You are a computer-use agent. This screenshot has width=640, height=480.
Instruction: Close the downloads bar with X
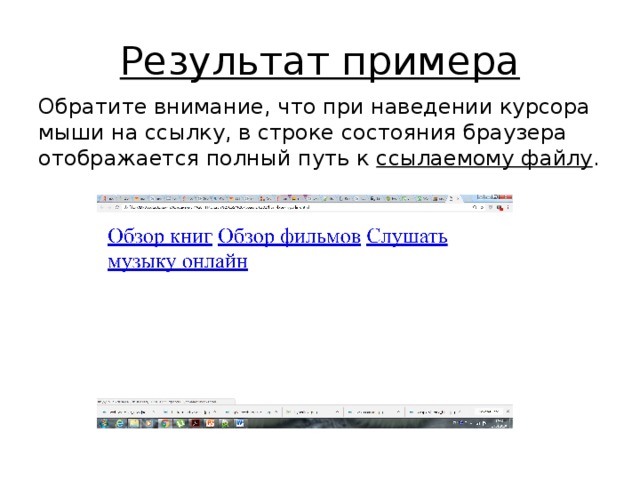click(x=508, y=412)
